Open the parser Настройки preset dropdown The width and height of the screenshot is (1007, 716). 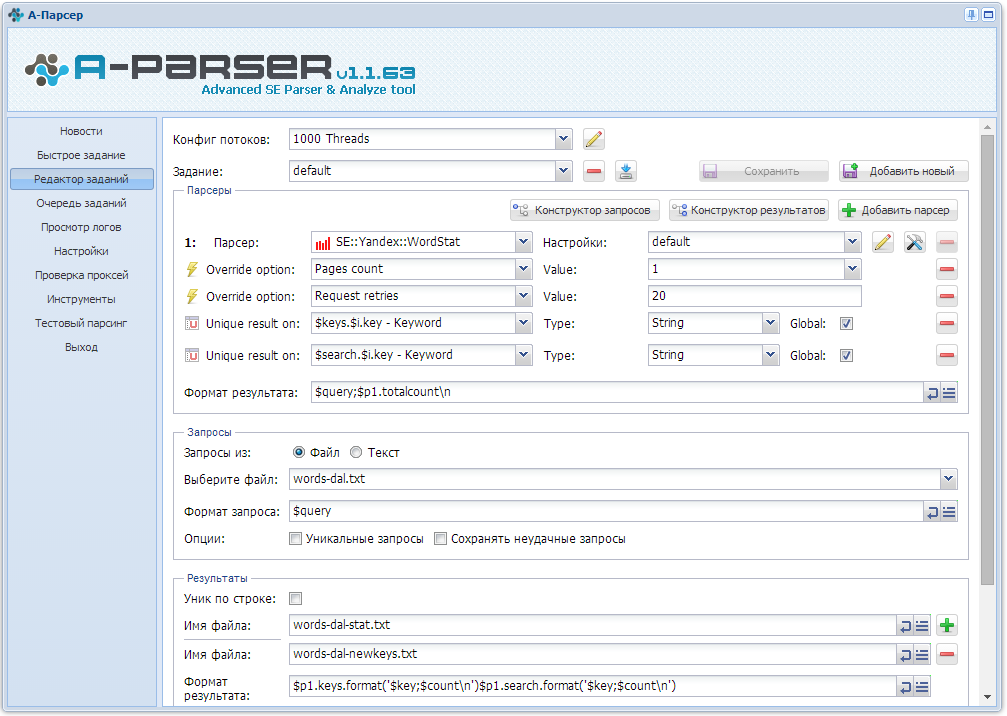pyautogui.click(x=852, y=242)
